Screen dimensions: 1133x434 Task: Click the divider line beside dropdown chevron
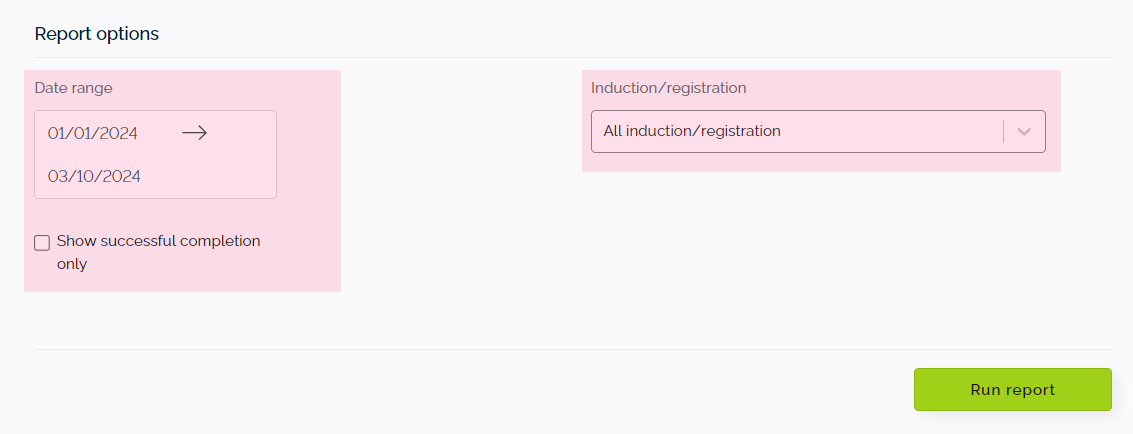click(x=1004, y=131)
